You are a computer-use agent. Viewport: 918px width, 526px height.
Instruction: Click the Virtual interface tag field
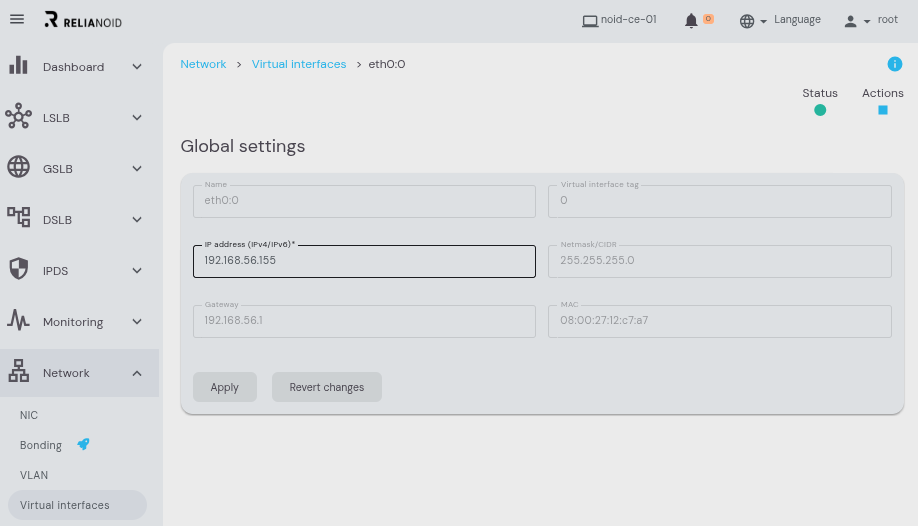[x=720, y=201]
